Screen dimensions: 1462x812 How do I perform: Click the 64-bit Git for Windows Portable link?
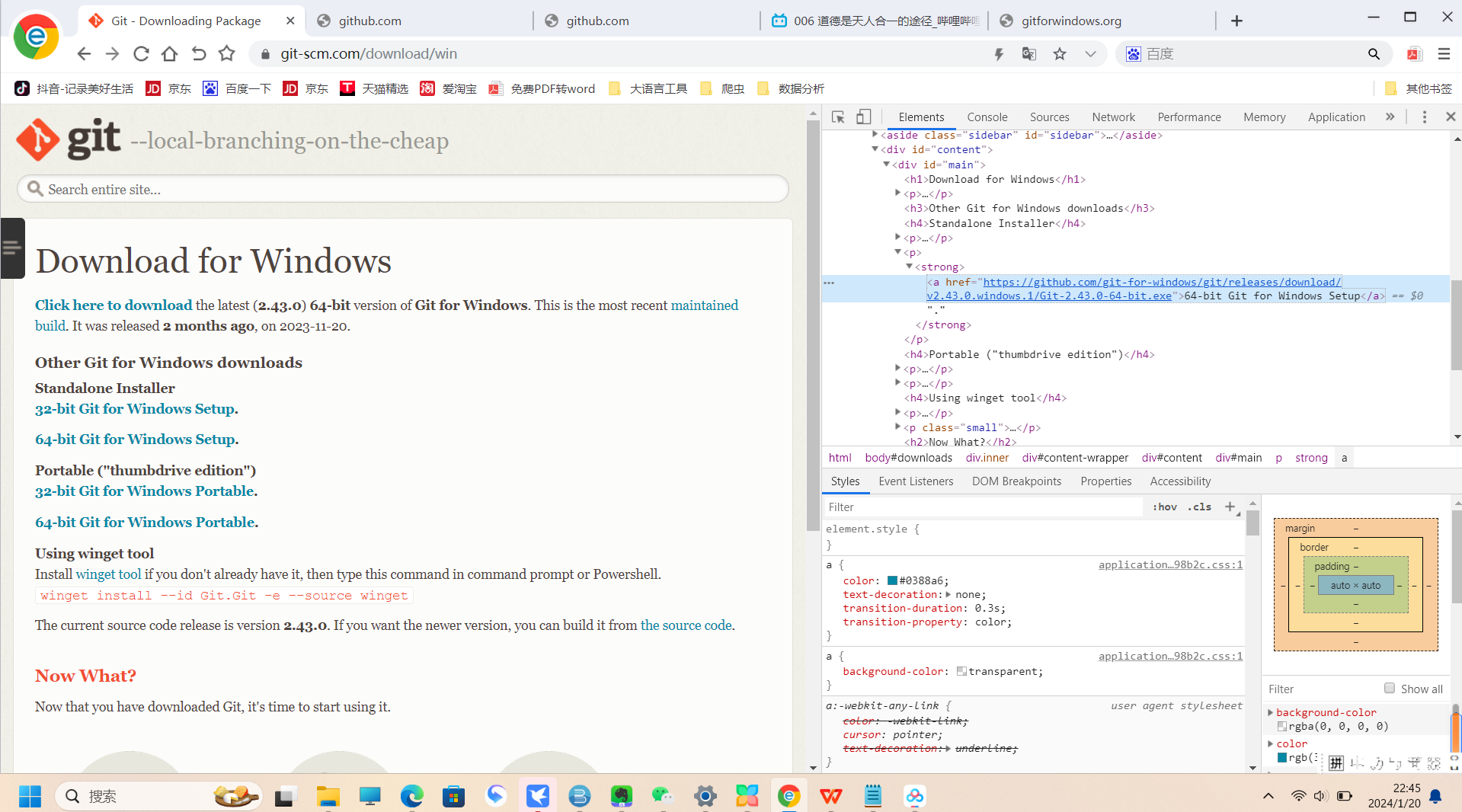tap(145, 523)
